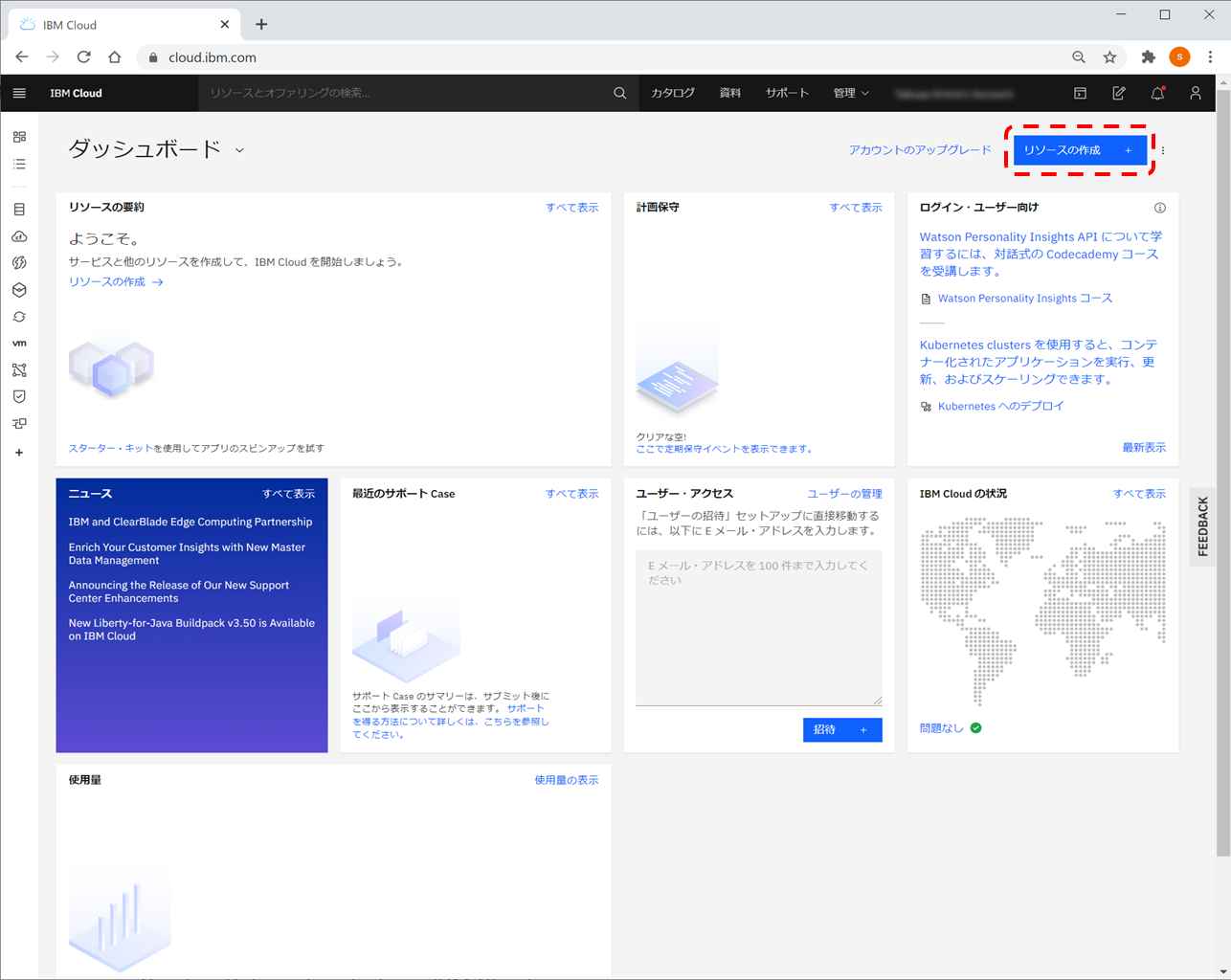Open Chrome profile avatar 'S'
The image size is (1231, 980).
coord(1179,57)
